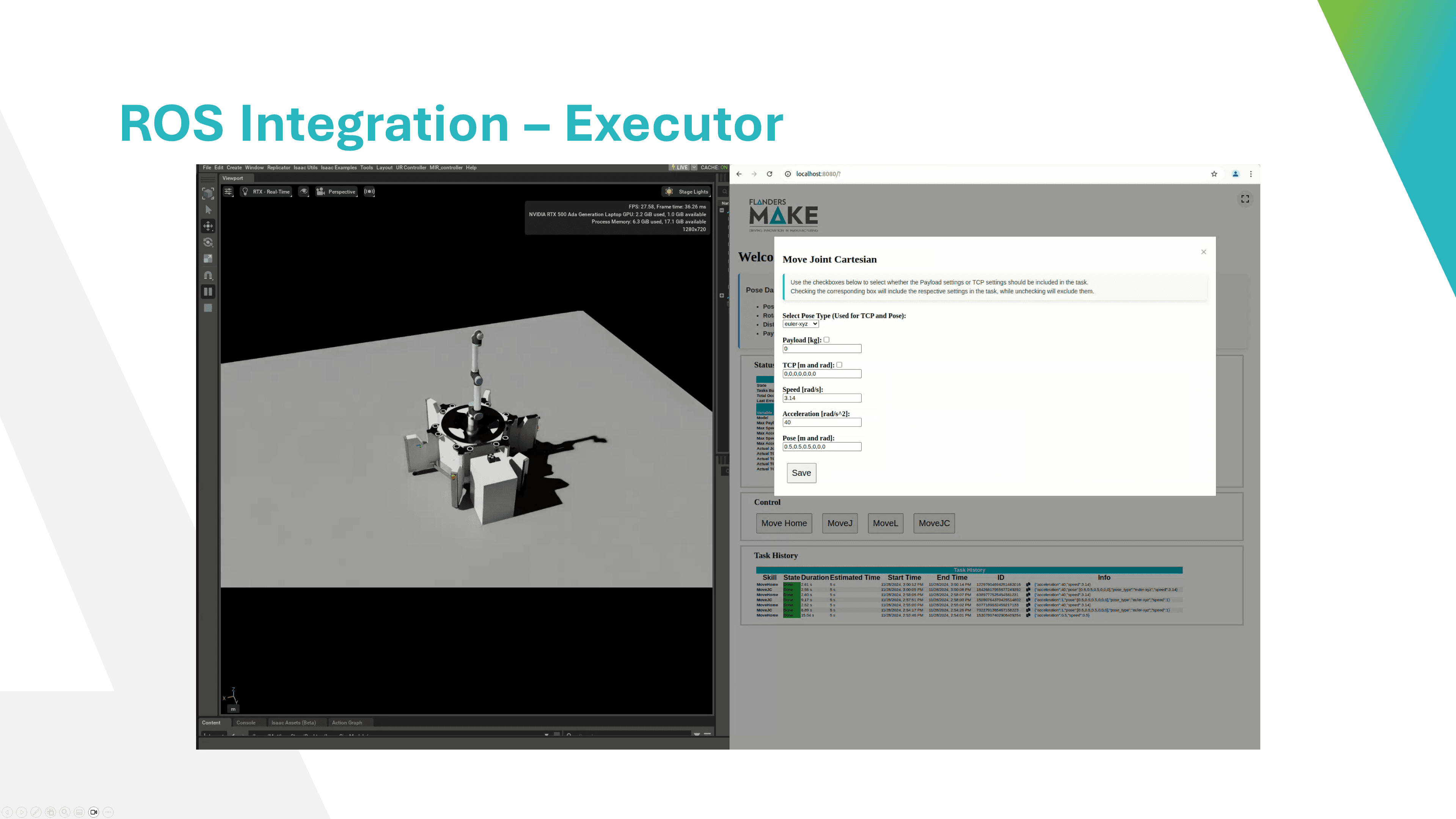The height and width of the screenshot is (819, 1456).
Task: Click the Save button in dialog
Action: [801, 473]
